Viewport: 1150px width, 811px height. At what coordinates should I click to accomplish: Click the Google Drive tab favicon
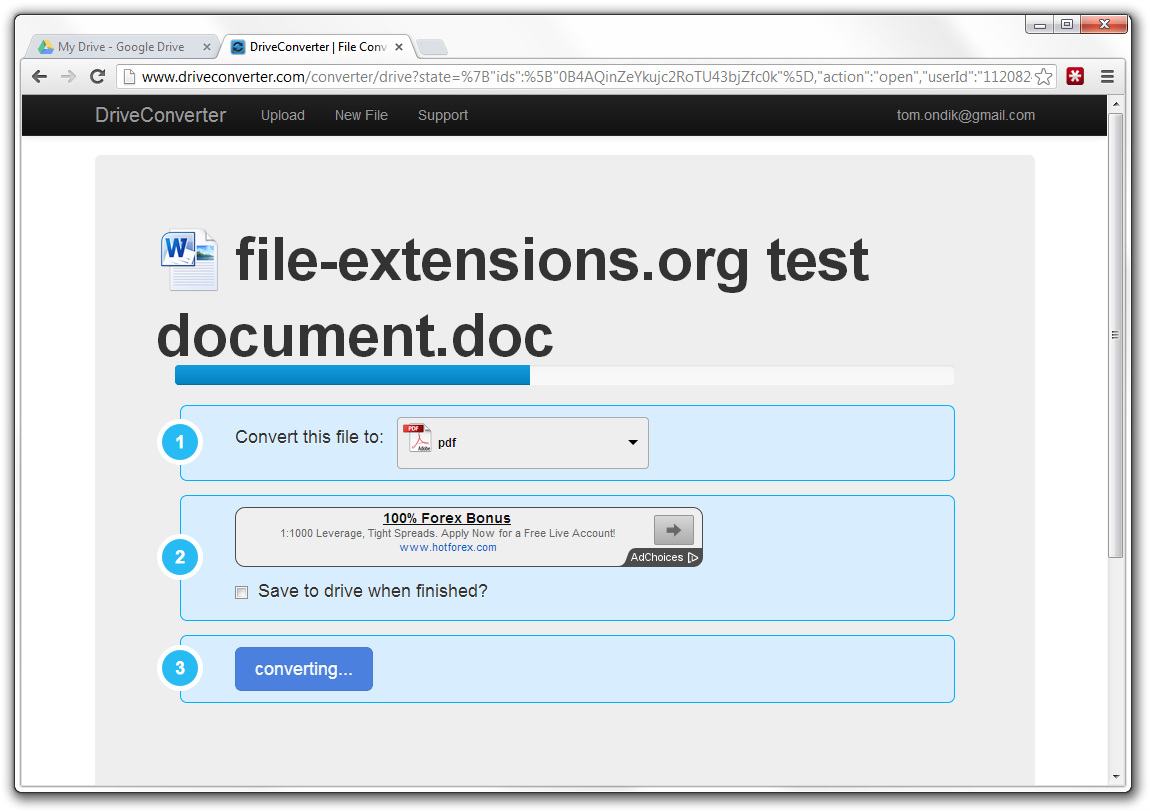[45, 47]
